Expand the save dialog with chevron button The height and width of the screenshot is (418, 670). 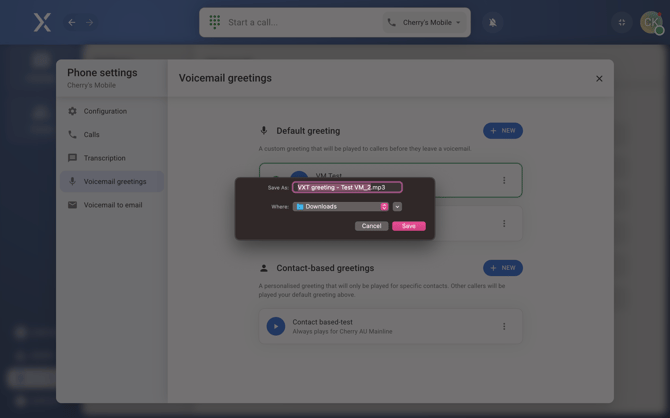397,207
